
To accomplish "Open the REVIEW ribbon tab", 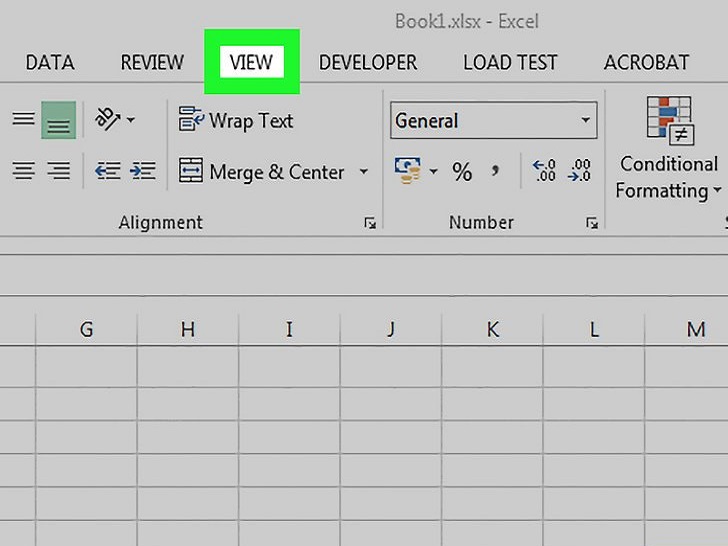I will pos(152,62).
